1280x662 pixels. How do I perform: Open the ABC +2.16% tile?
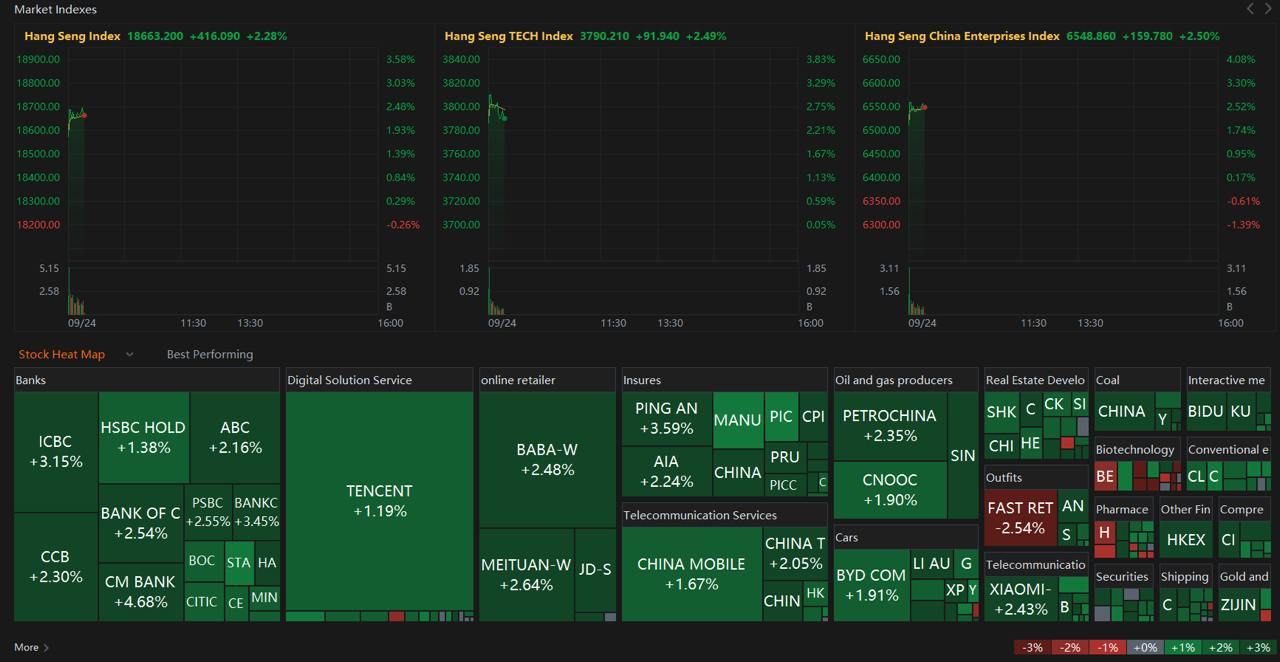point(235,437)
